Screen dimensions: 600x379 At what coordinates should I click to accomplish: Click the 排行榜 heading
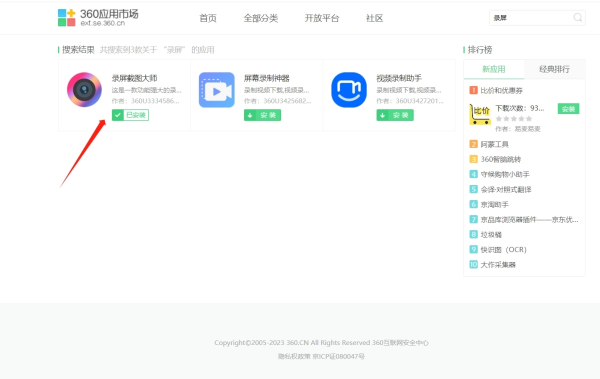480,50
